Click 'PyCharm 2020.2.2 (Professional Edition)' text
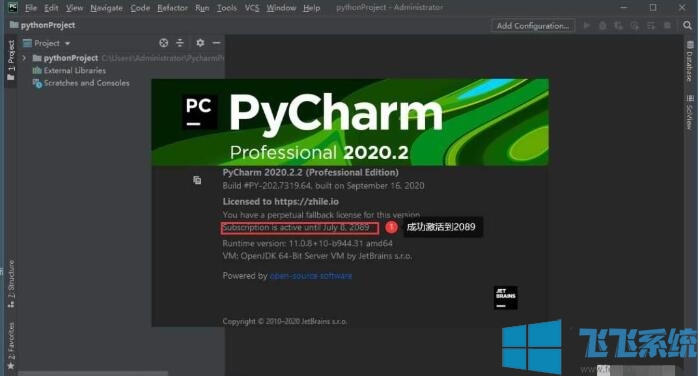The image size is (699, 376). [x=311, y=173]
